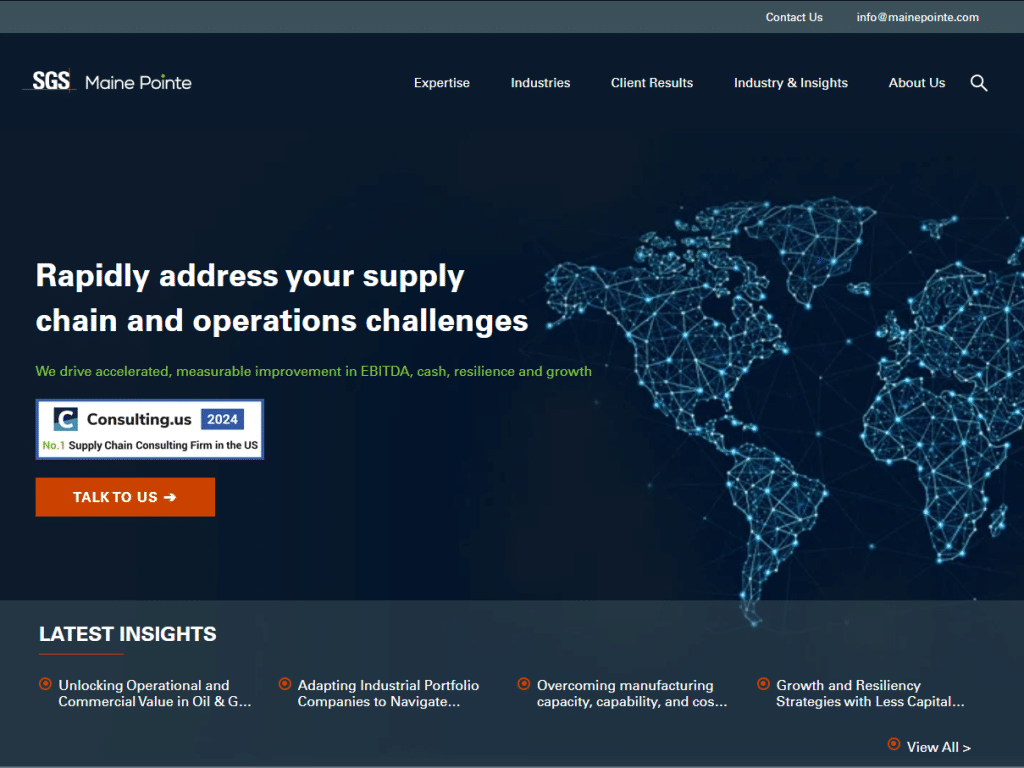Click the green EBITDA improvement tagline
The width and height of the screenshot is (1024, 768).
pyautogui.click(x=313, y=371)
